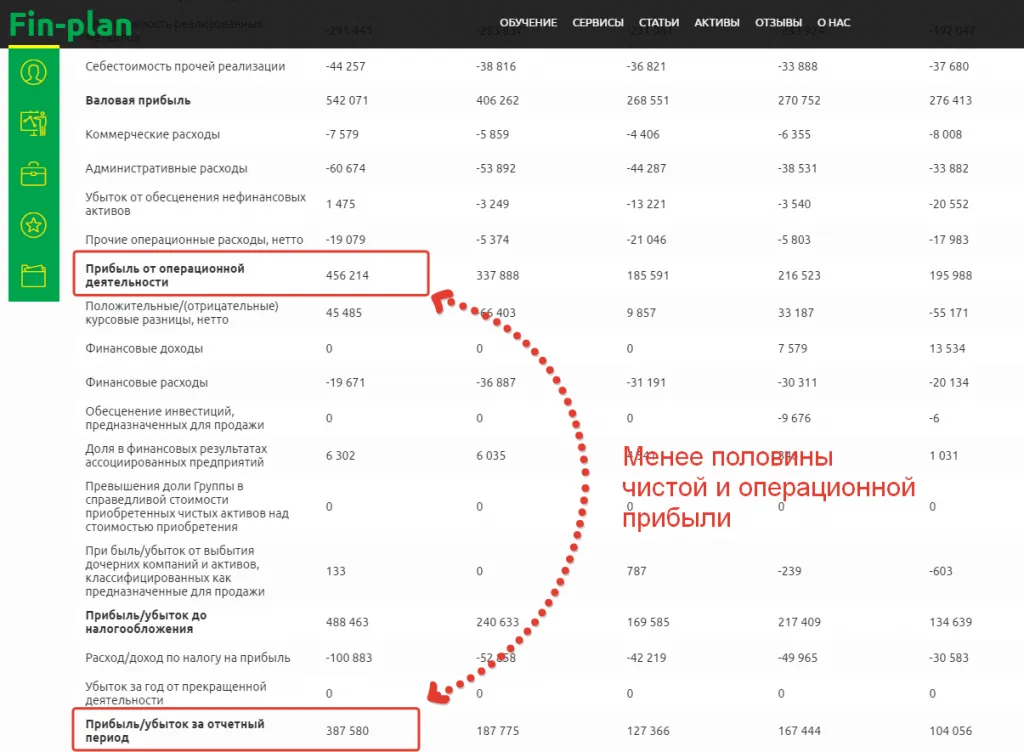Open the АКТИВЫ menu item
Image resolution: width=1024 pixels, height=752 pixels.
point(716,23)
